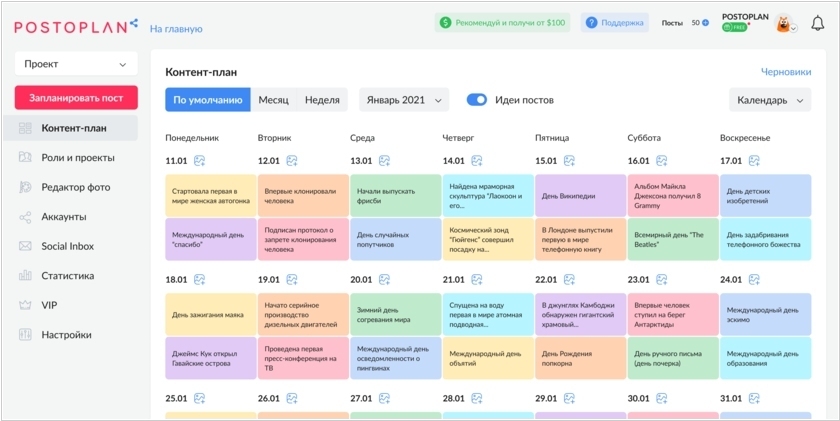Click the notification bell icon
This screenshot has width=840, height=421.
818,23
